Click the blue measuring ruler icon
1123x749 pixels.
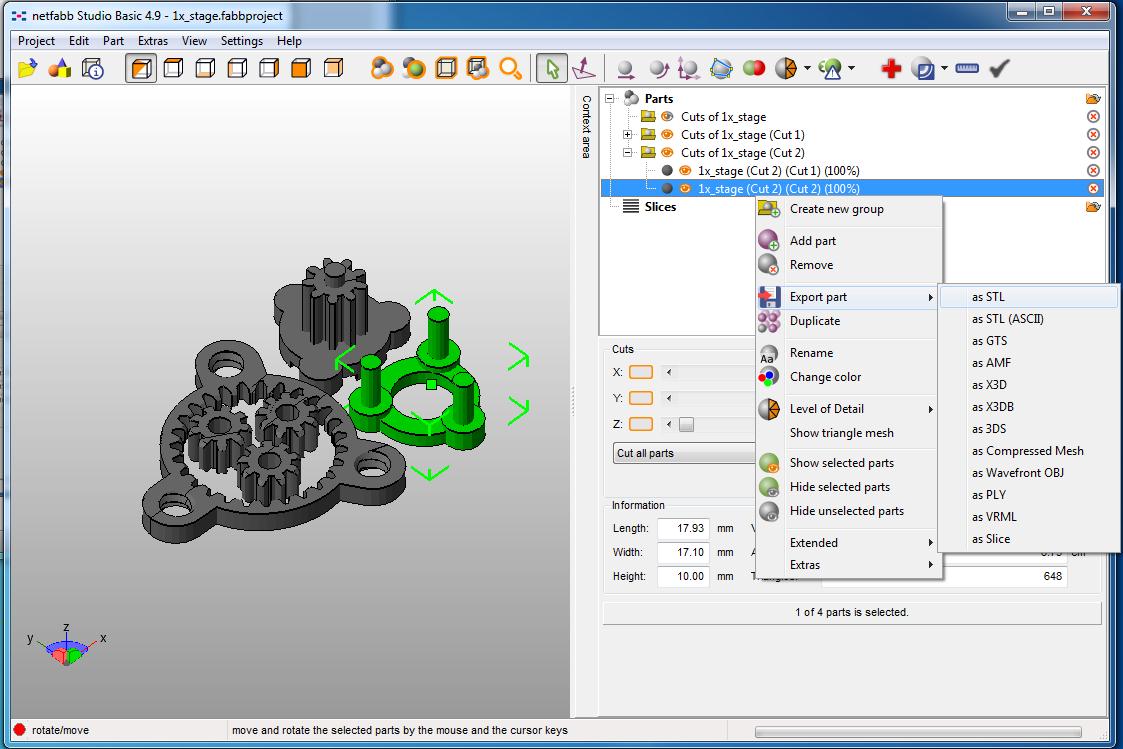click(967, 69)
